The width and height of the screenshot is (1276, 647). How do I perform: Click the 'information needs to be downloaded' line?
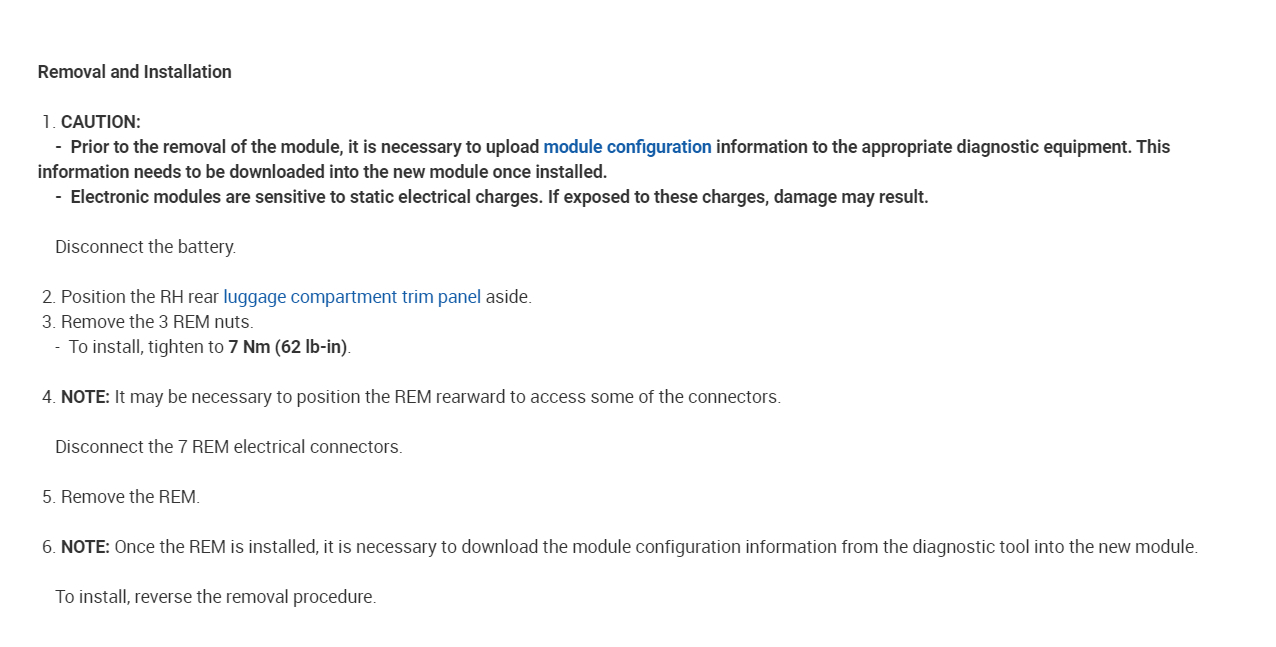[x=322, y=172]
